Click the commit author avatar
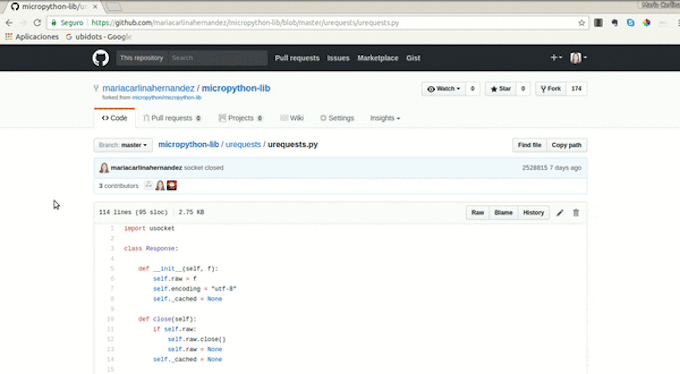Screen dimensions: 680x374 [104, 168]
